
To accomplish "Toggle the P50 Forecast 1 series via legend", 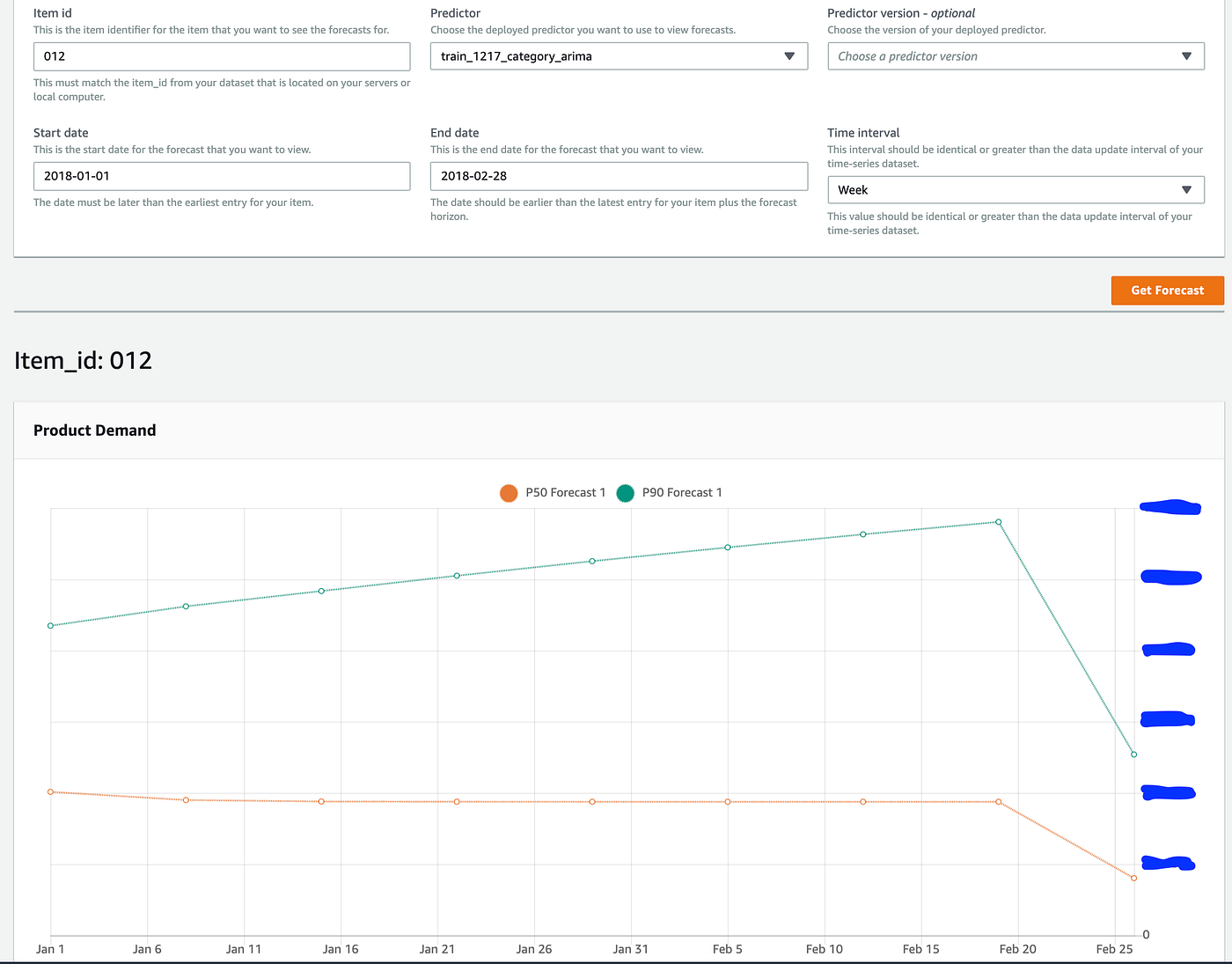I will pyautogui.click(x=553, y=493).
